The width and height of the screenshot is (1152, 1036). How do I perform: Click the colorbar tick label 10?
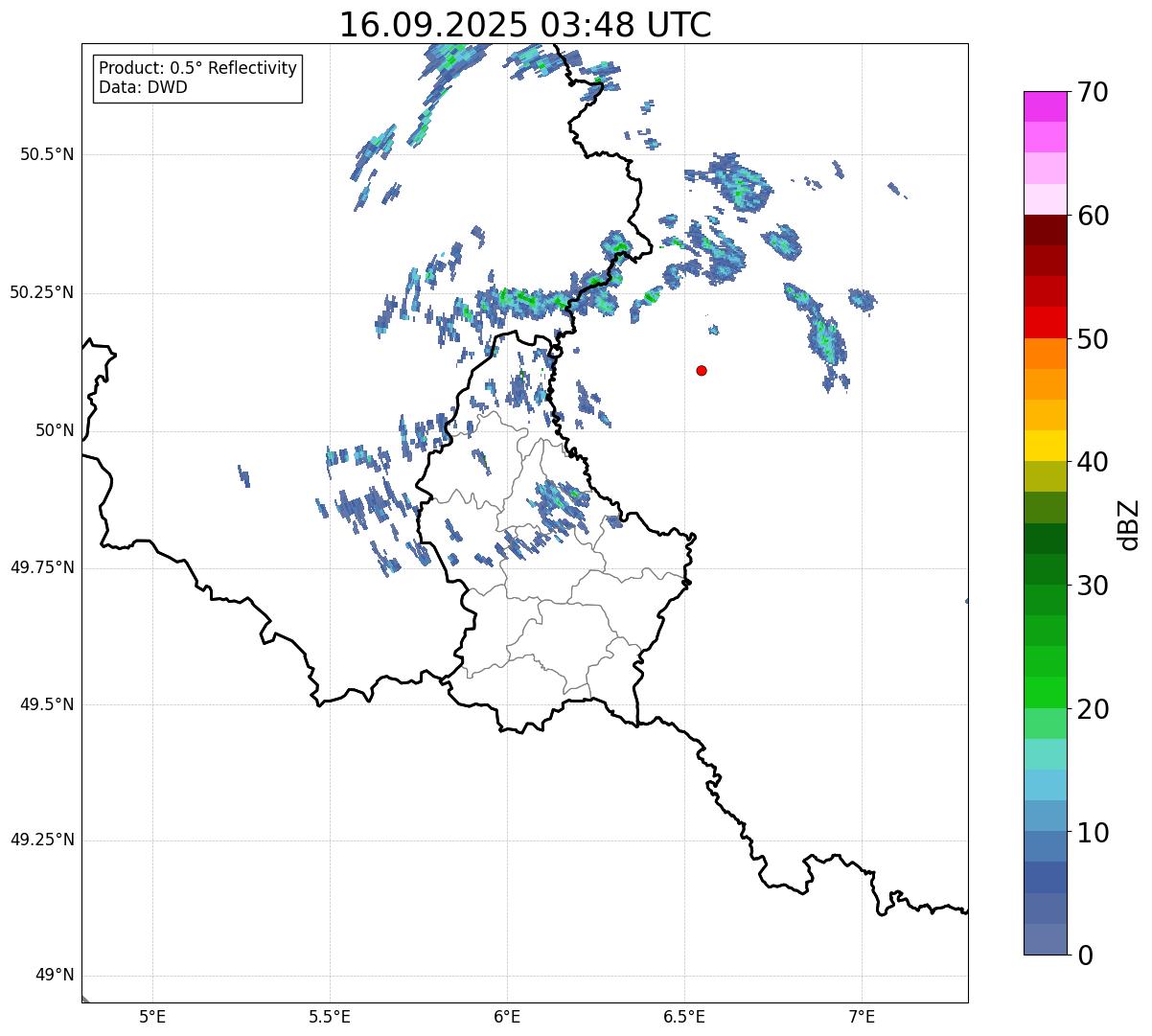pyautogui.click(x=1094, y=832)
